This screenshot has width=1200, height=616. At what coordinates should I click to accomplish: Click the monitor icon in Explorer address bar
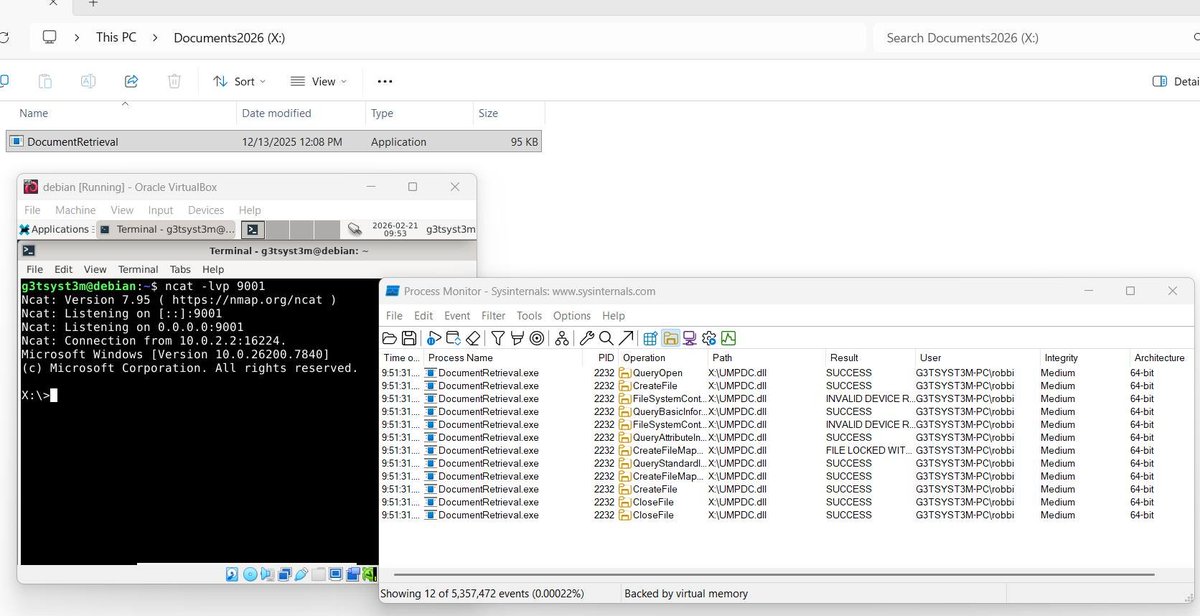click(50, 38)
